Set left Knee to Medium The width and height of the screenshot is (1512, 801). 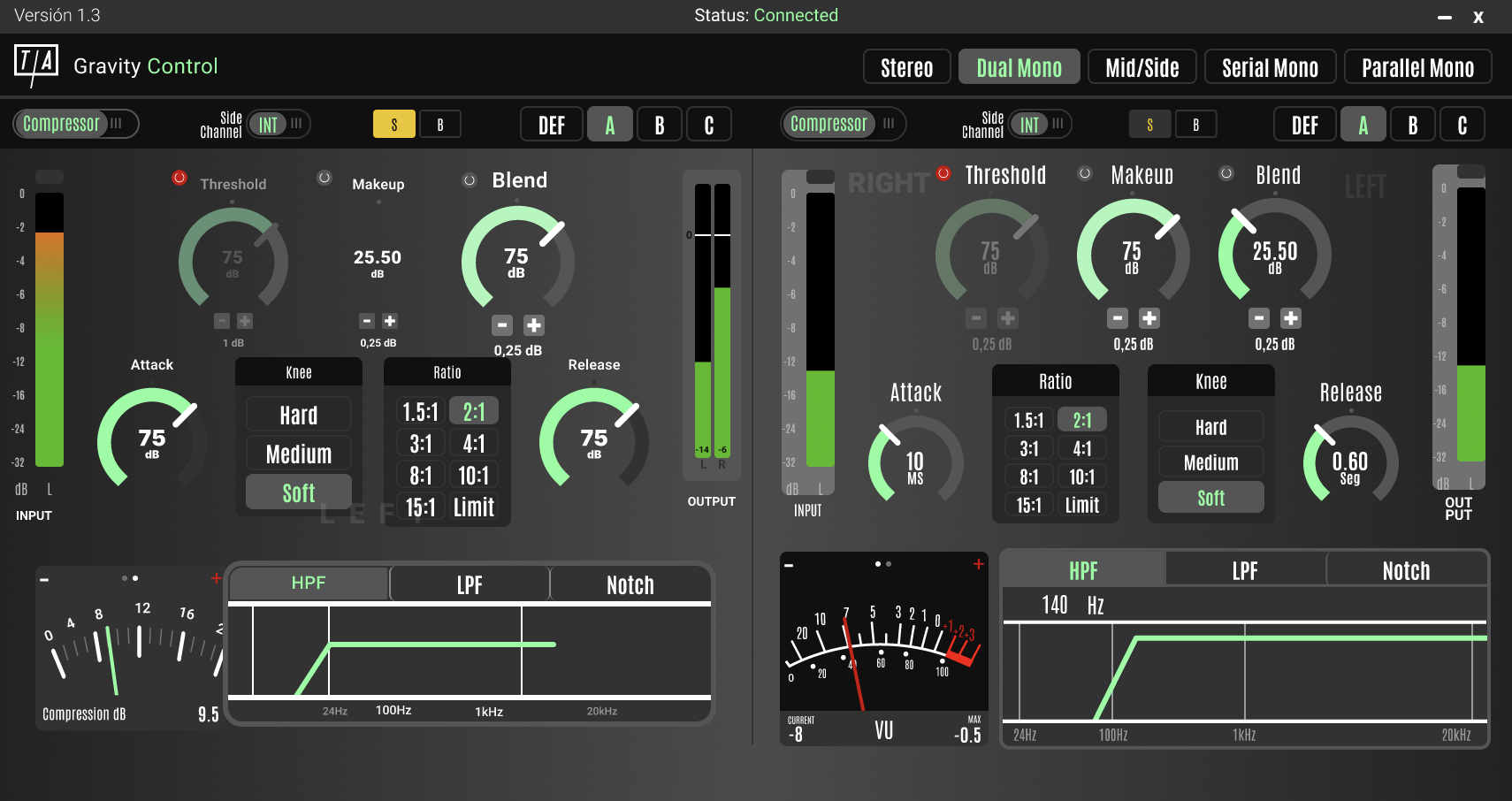[299, 454]
